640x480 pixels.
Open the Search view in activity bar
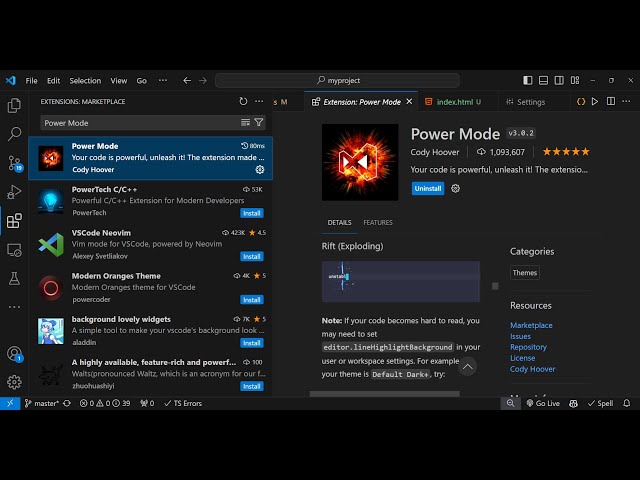pyautogui.click(x=14, y=133)
